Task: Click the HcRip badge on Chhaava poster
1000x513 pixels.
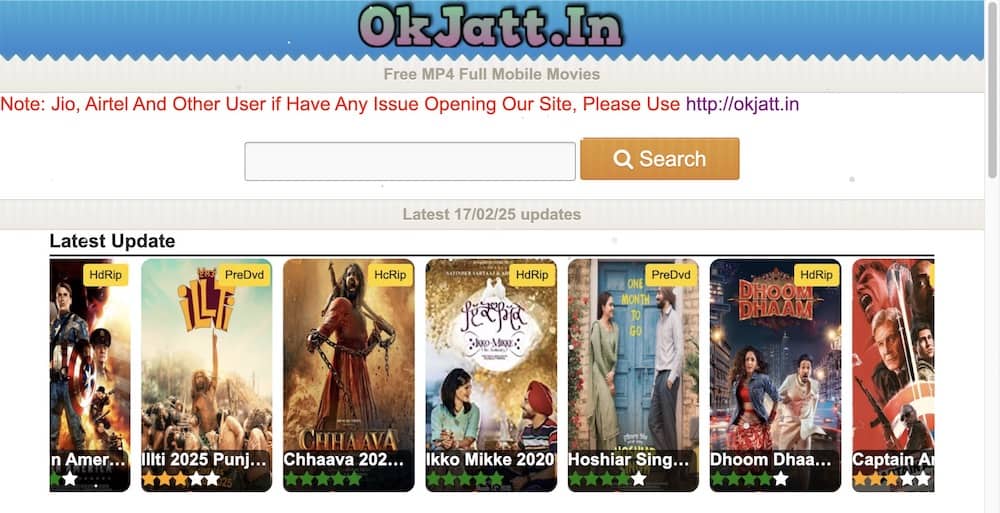Action: (x=390, y=275)
